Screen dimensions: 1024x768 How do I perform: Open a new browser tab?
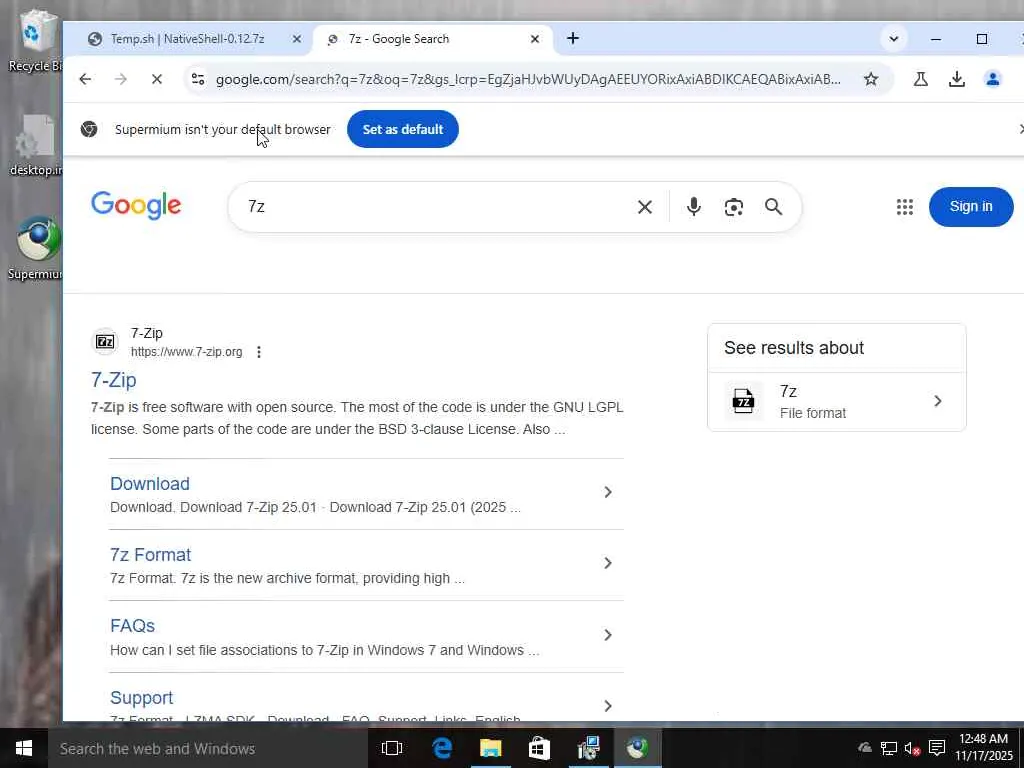pyautogui.click(x=573, y=39)
